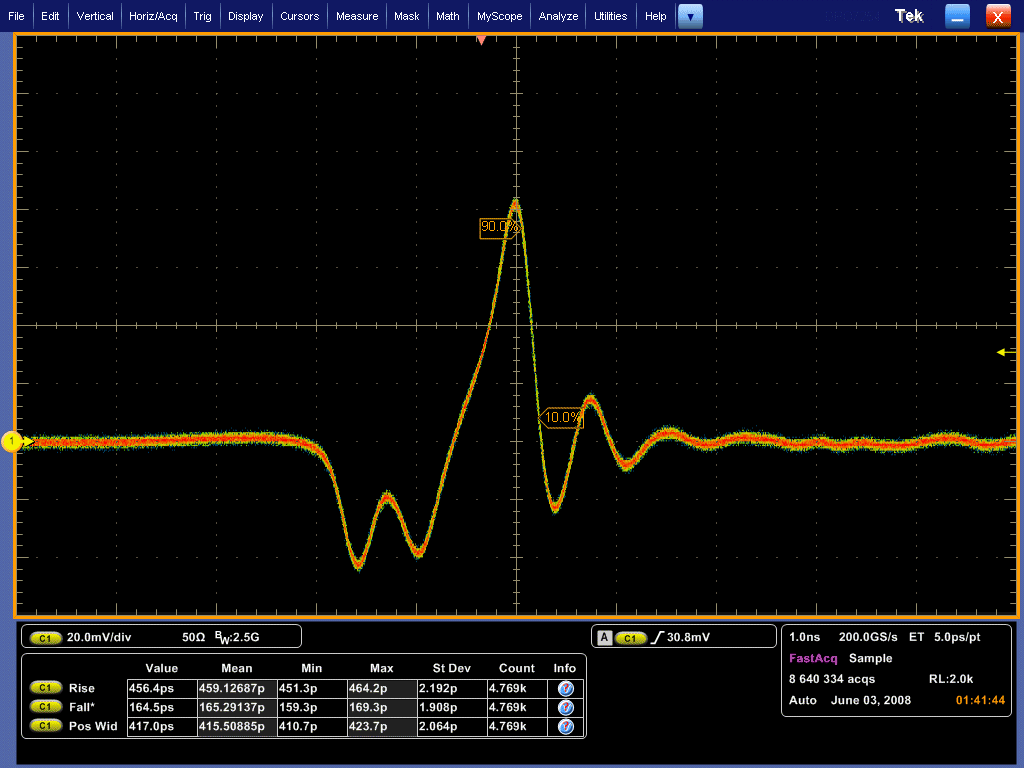Select the C1 badge beside Pos Wid
1024x768 pixels.
(45, 726)
